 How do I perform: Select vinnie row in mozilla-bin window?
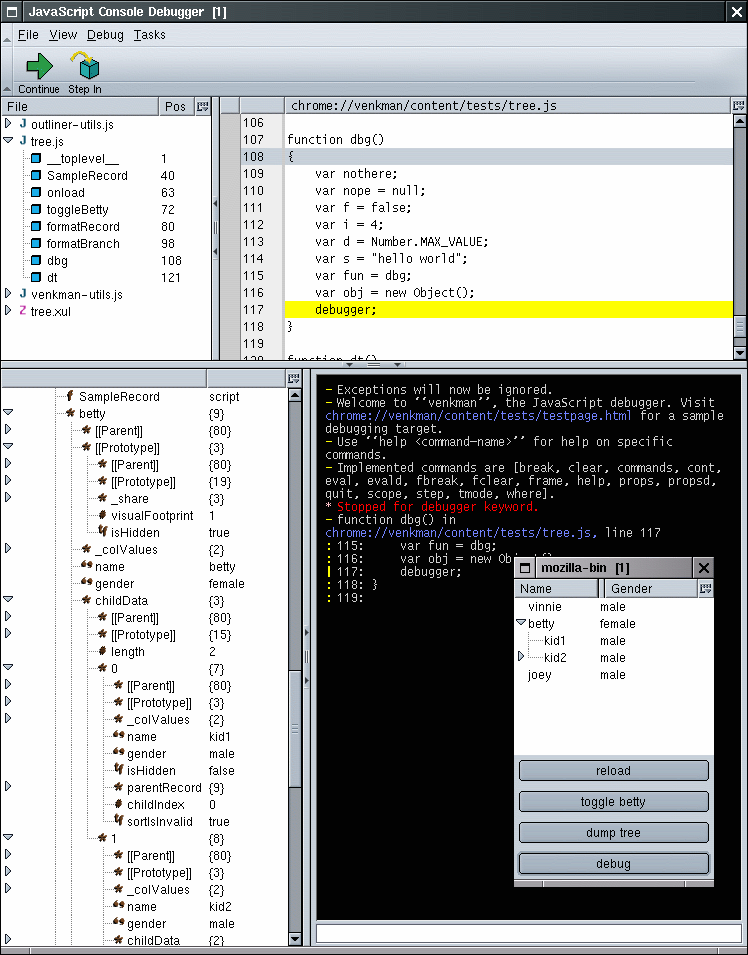coord(613,607)
